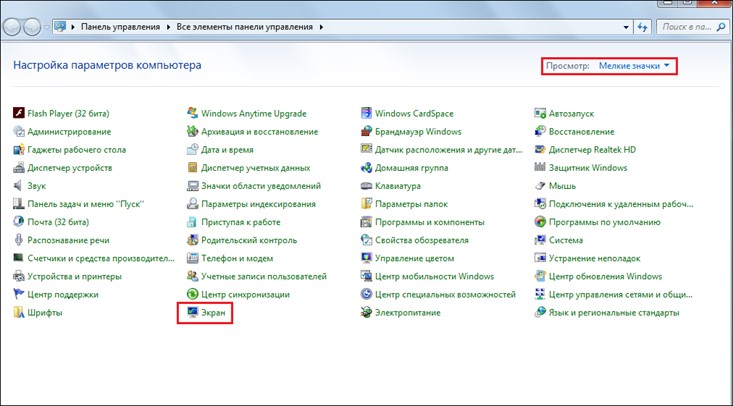Screen dimensions: 733x406
Task: Click the Администрирование gear icon
Action: [19, 131]
